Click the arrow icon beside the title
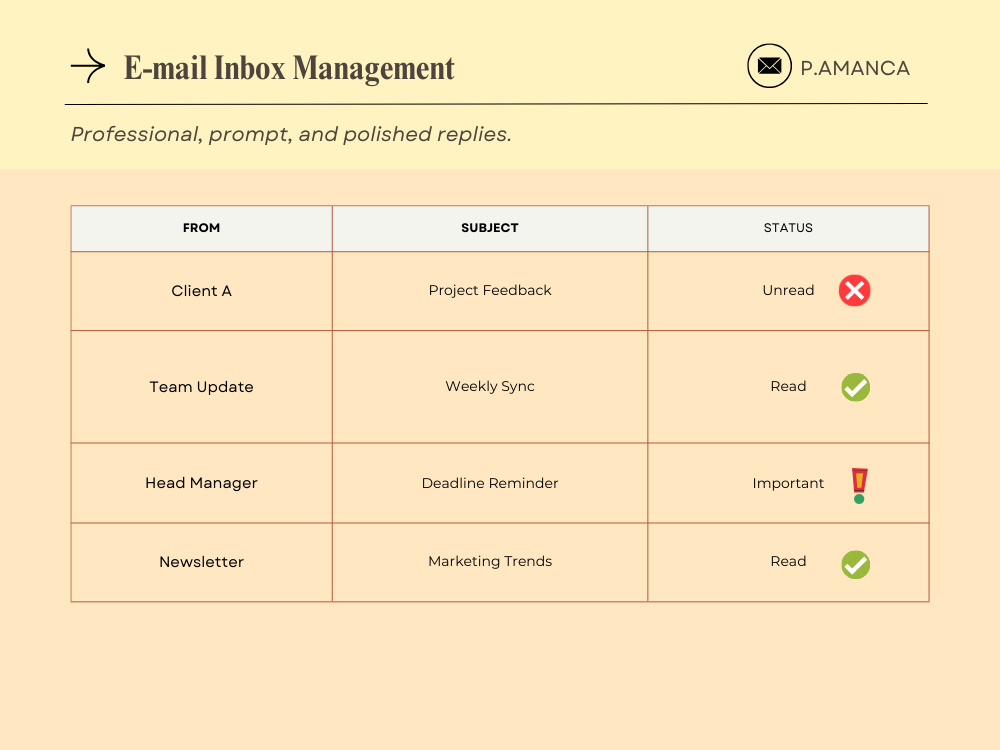The height and width of the screenshot is (750, 1000). coord(88,66)
